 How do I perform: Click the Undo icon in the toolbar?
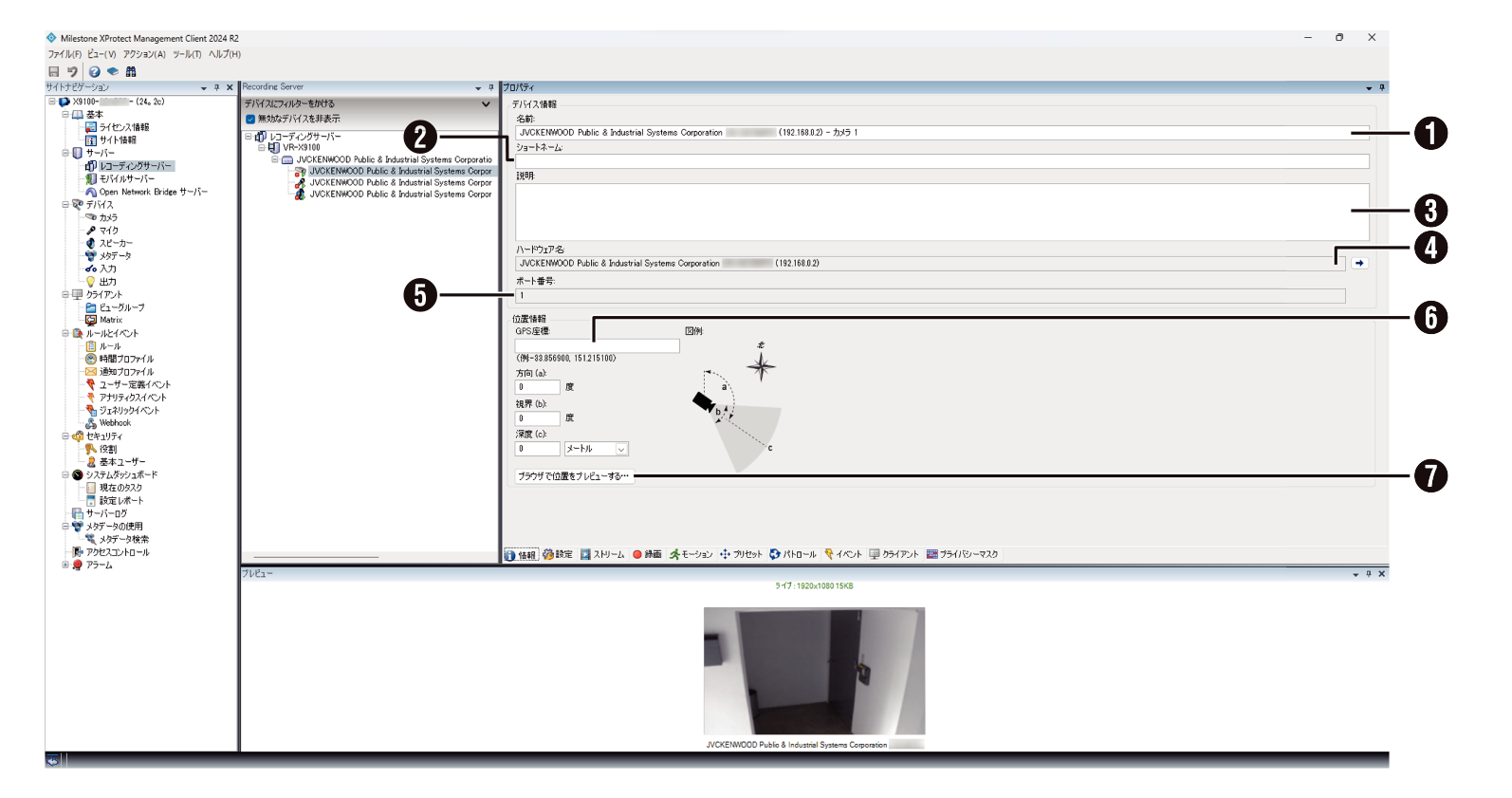tap(72, 71)
